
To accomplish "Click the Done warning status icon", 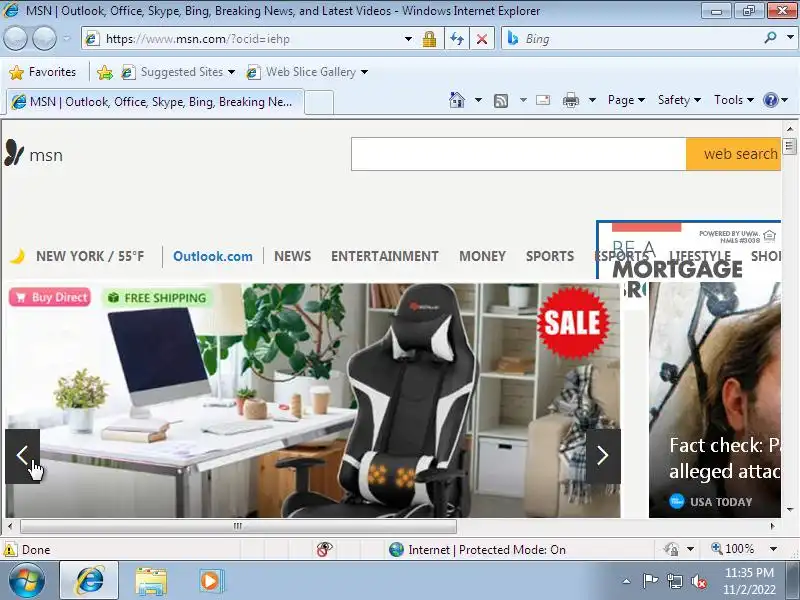I will click(x=10, y=549).
